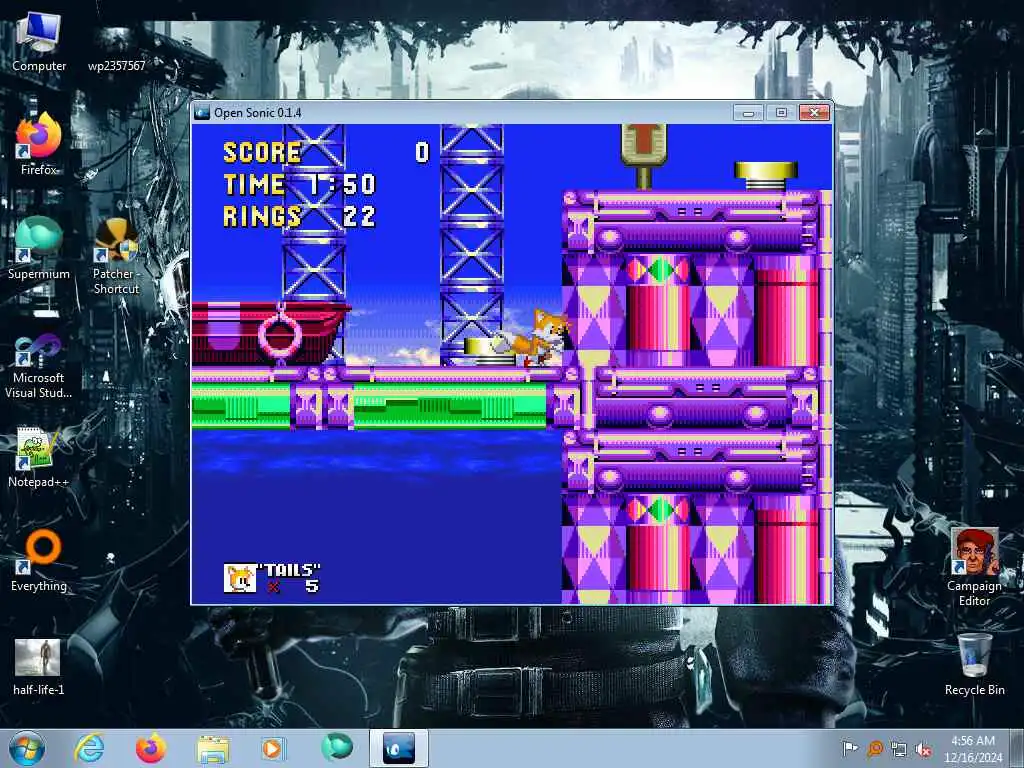Click the orange tray icon
The image size is (1024, 768).
[x=874, y=748]
